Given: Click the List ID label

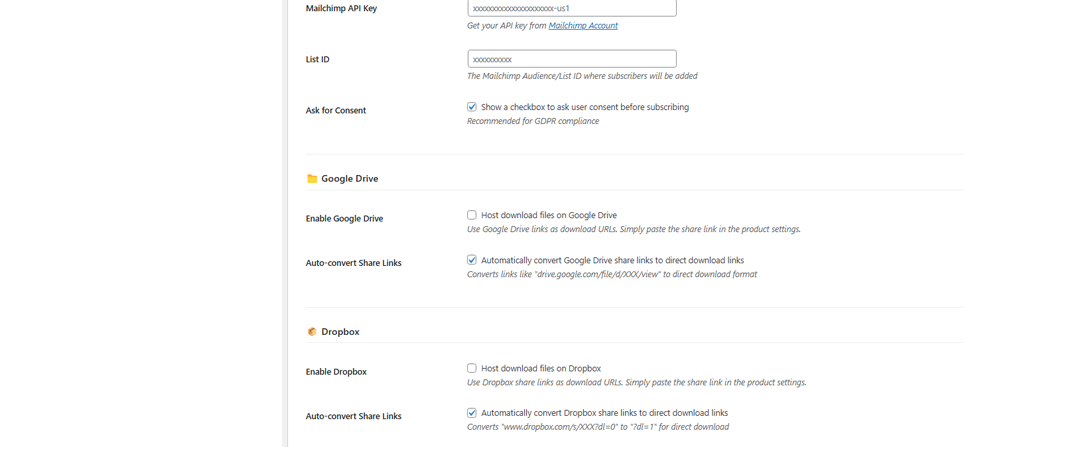Looking at the screenshot, I should tap(318, 60).
